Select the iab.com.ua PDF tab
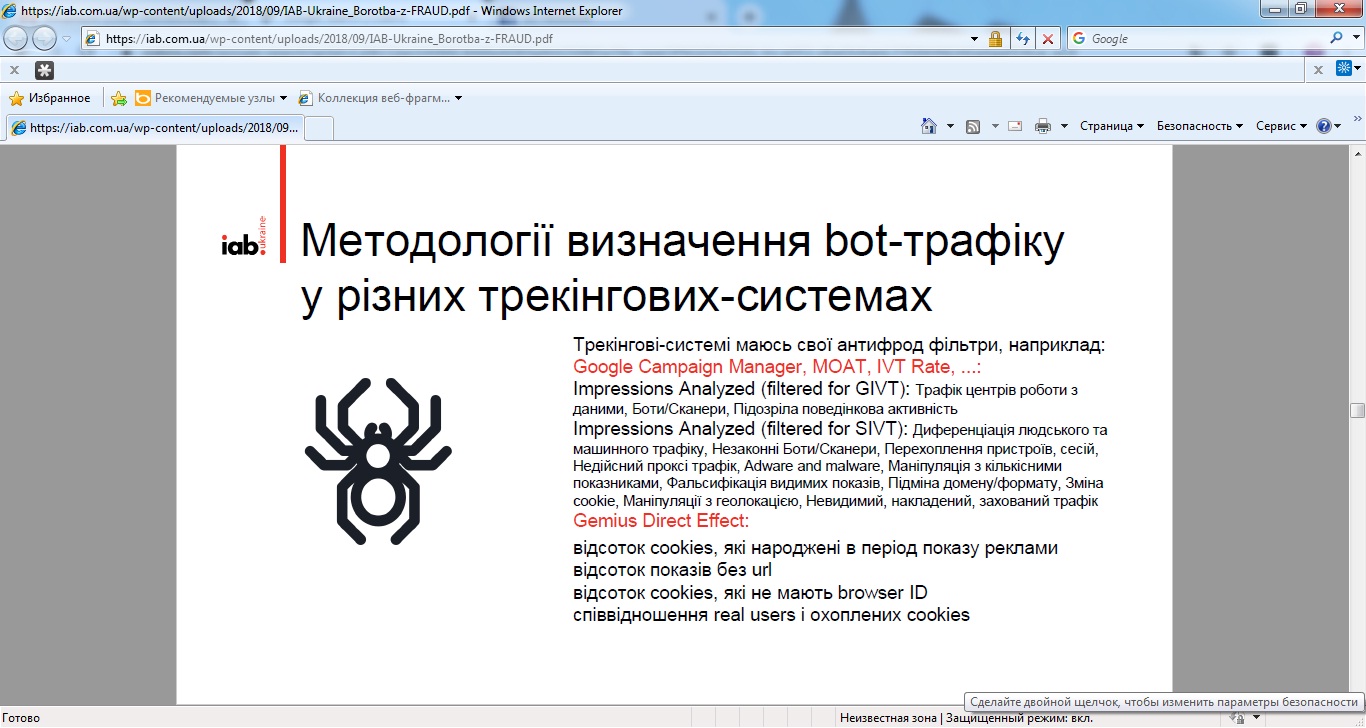This screenshot has width=1366, height=728. [x=155, y=128]
